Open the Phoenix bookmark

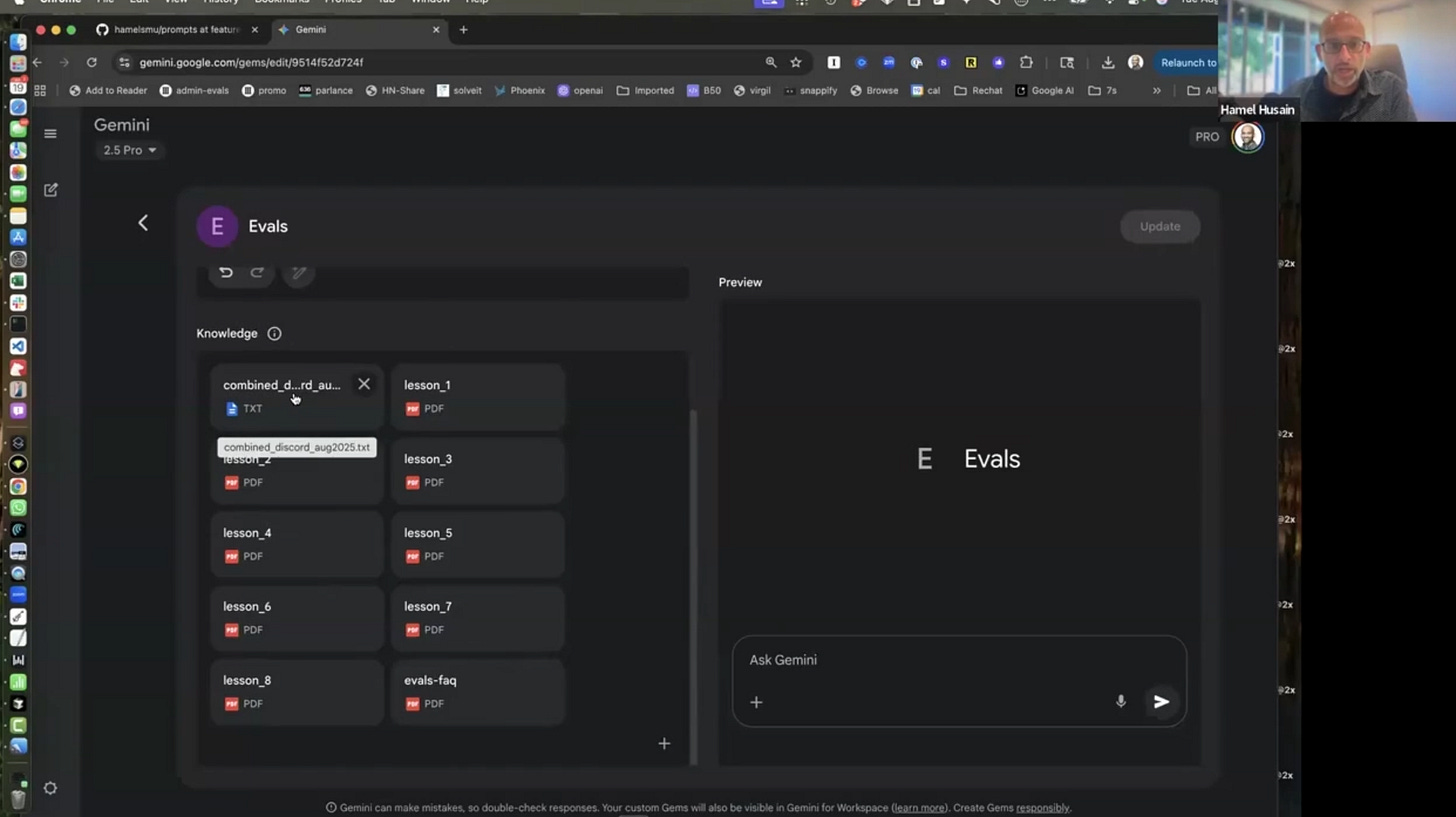(x=519, y=90)
